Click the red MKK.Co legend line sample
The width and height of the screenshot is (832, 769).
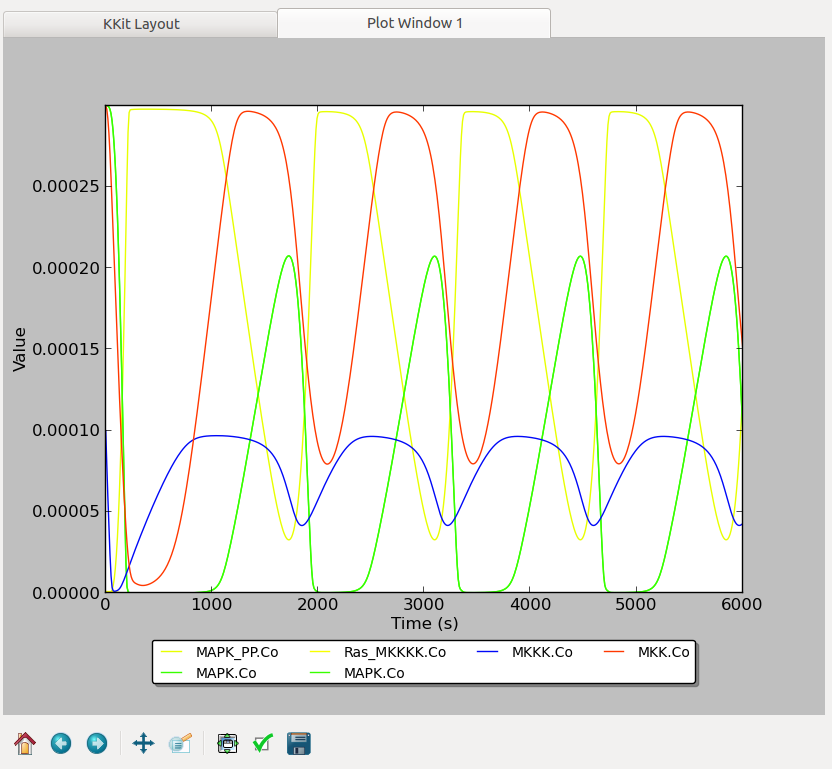(614, 652)
